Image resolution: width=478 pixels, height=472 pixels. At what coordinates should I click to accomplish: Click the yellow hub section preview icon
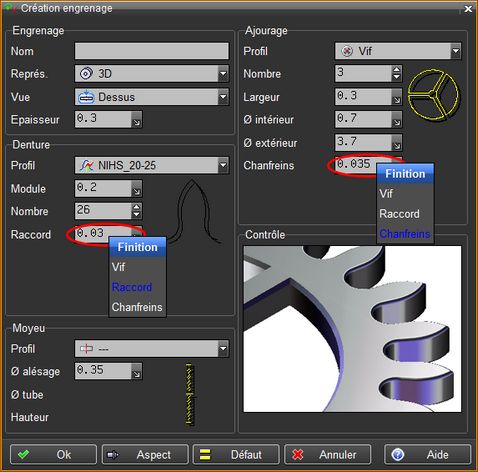click(x=190, y=395)
